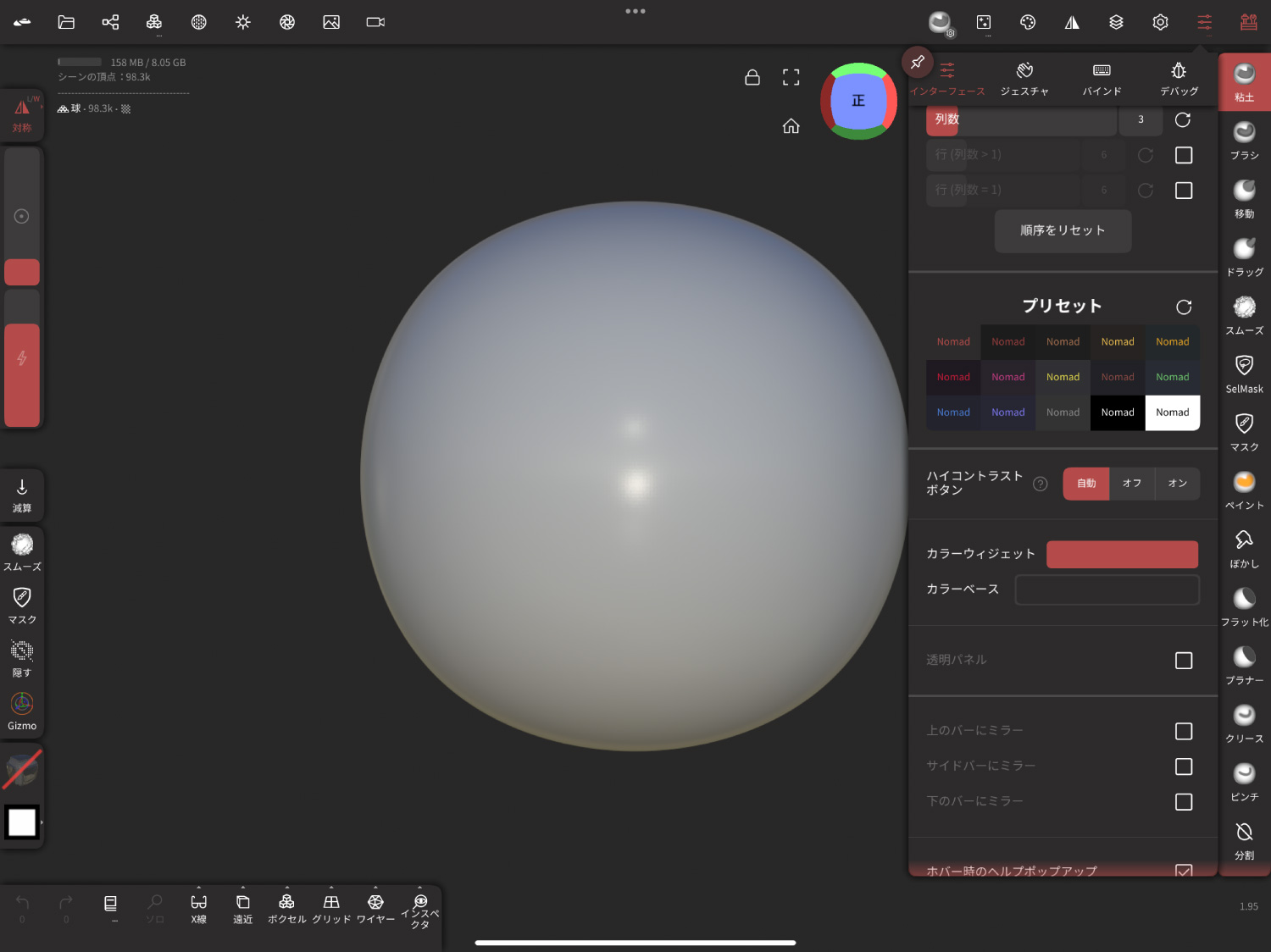Enable 上のバーにミラー checkbox

[1183, 731]
